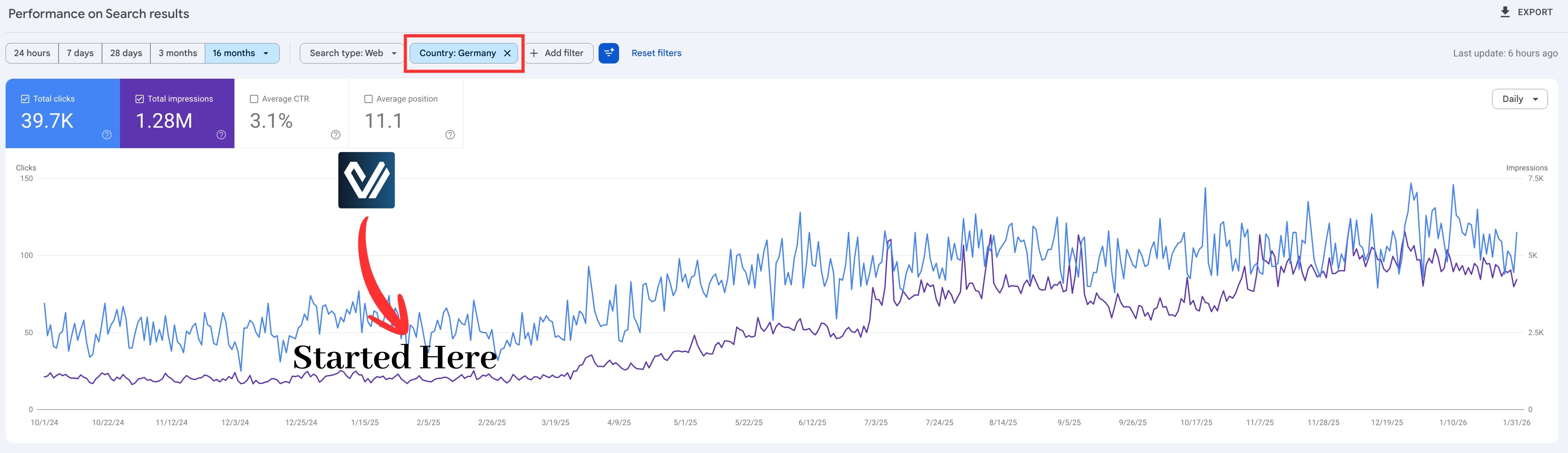This screenshot has width=1568, height=453.
Task: Uncheck the Total clicks checkbox
Action: click(x=25, y=99)
